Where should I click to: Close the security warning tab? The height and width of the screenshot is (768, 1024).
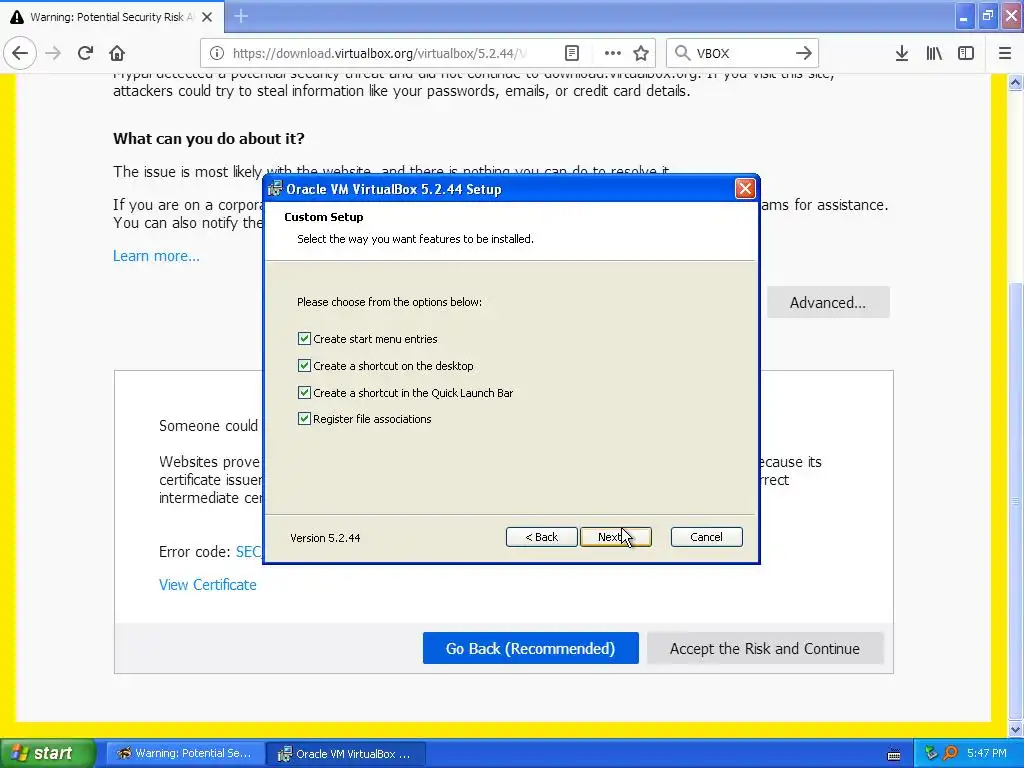click(x=207, y=17)
